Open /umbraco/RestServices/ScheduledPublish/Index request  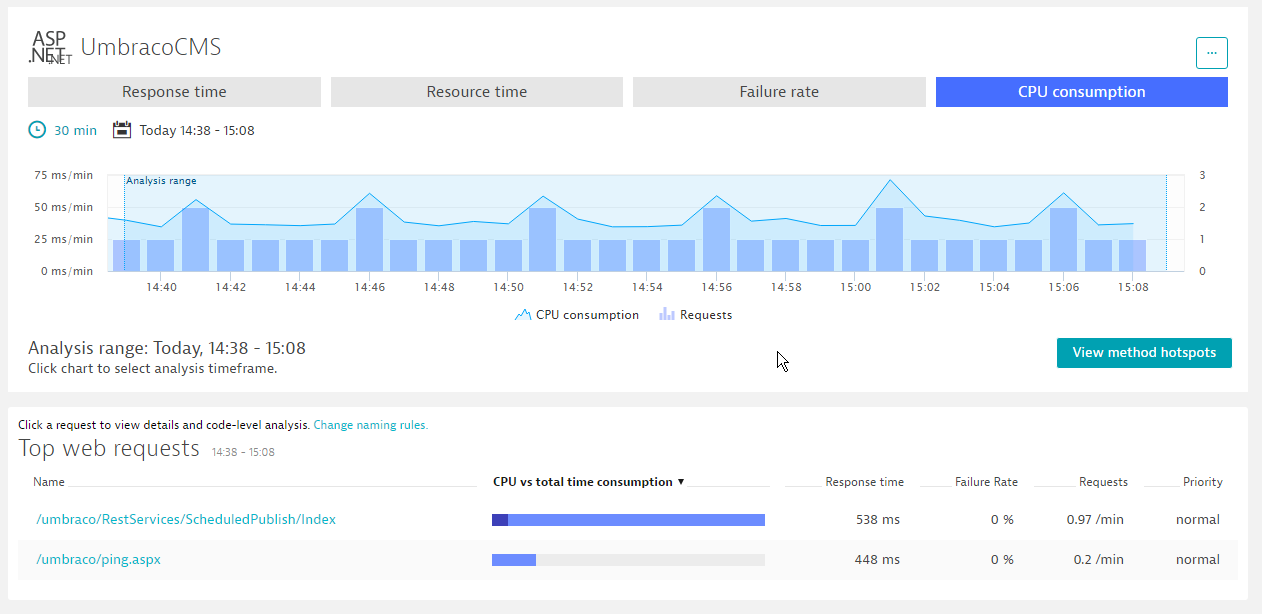[186, 520]
